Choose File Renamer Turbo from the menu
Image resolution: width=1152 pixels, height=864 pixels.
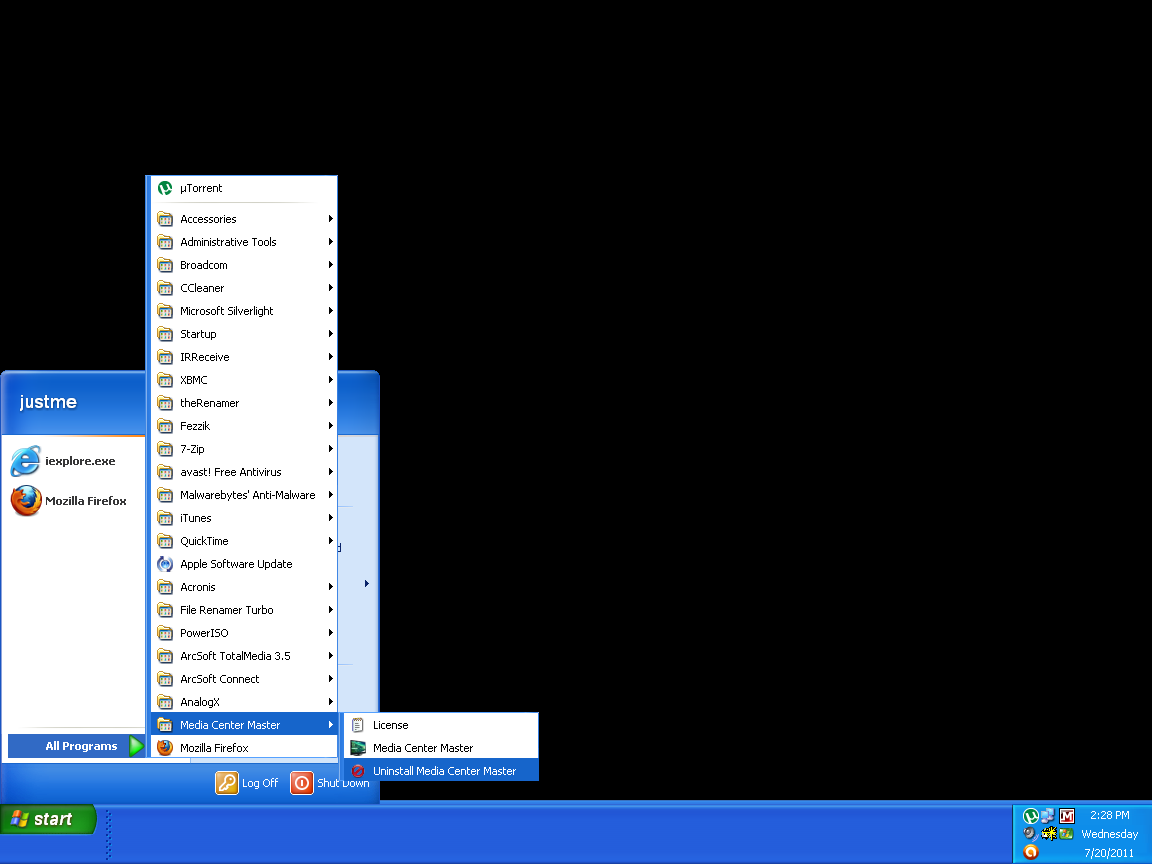click(244, 611)
